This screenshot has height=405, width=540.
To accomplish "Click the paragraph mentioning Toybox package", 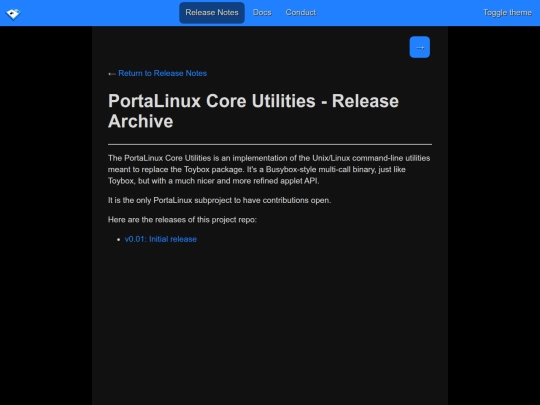I will tap(269, 169).
